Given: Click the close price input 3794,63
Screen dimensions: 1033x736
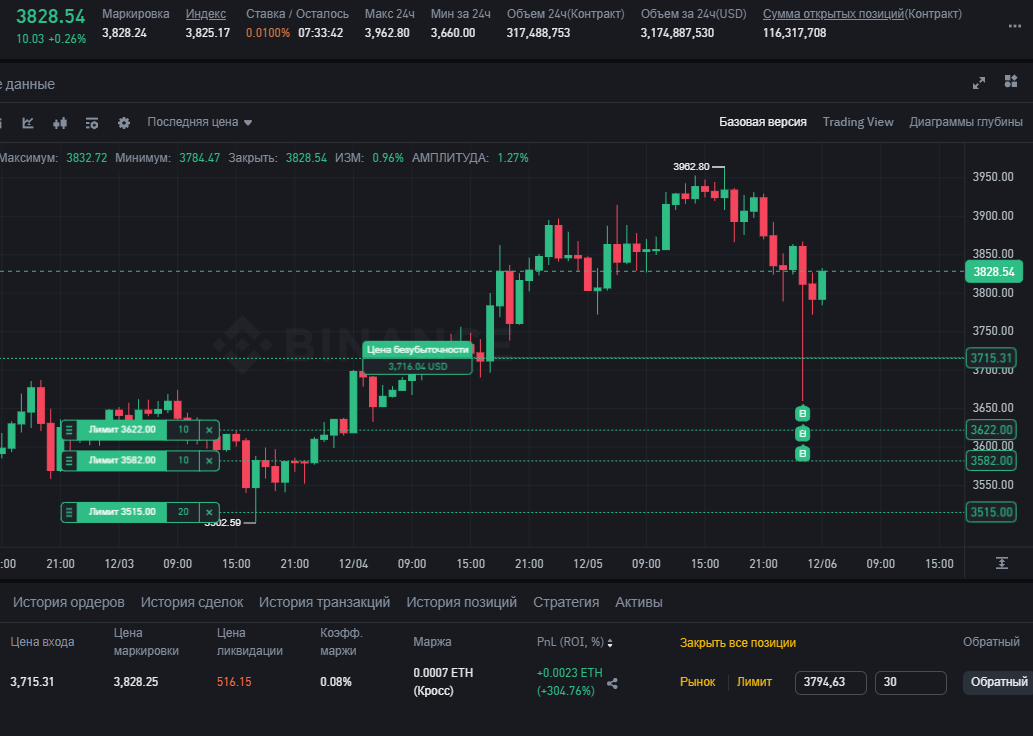Looking at the screenshot, I should point(831,682).
